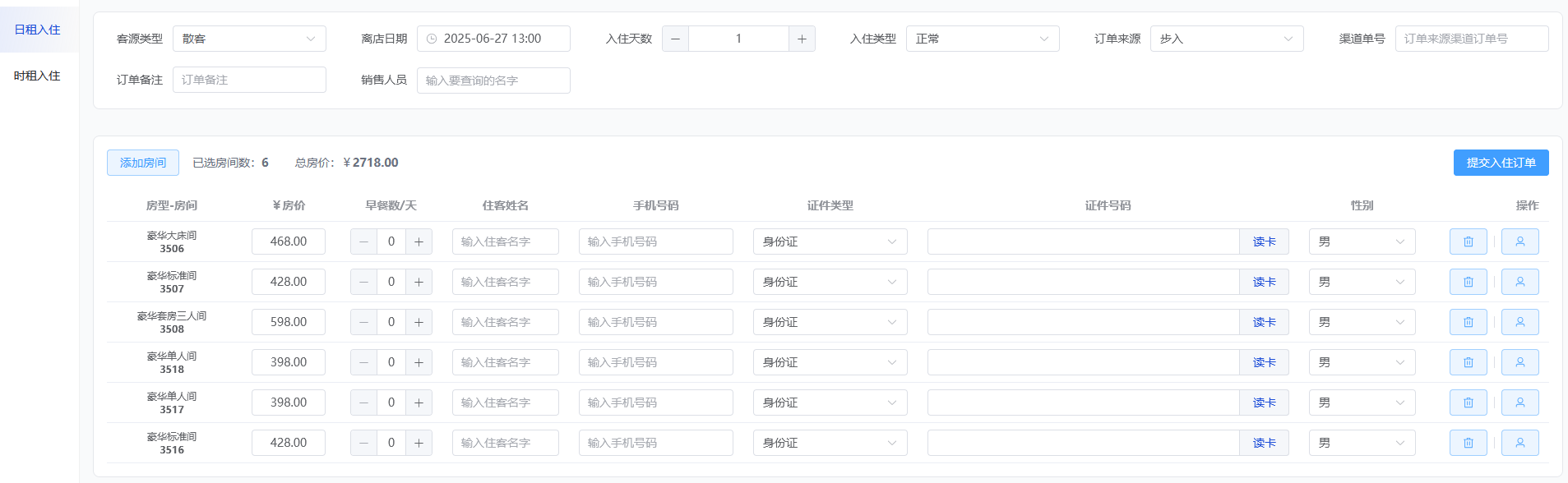Delete room 3518 row with trash icon

1468,362
